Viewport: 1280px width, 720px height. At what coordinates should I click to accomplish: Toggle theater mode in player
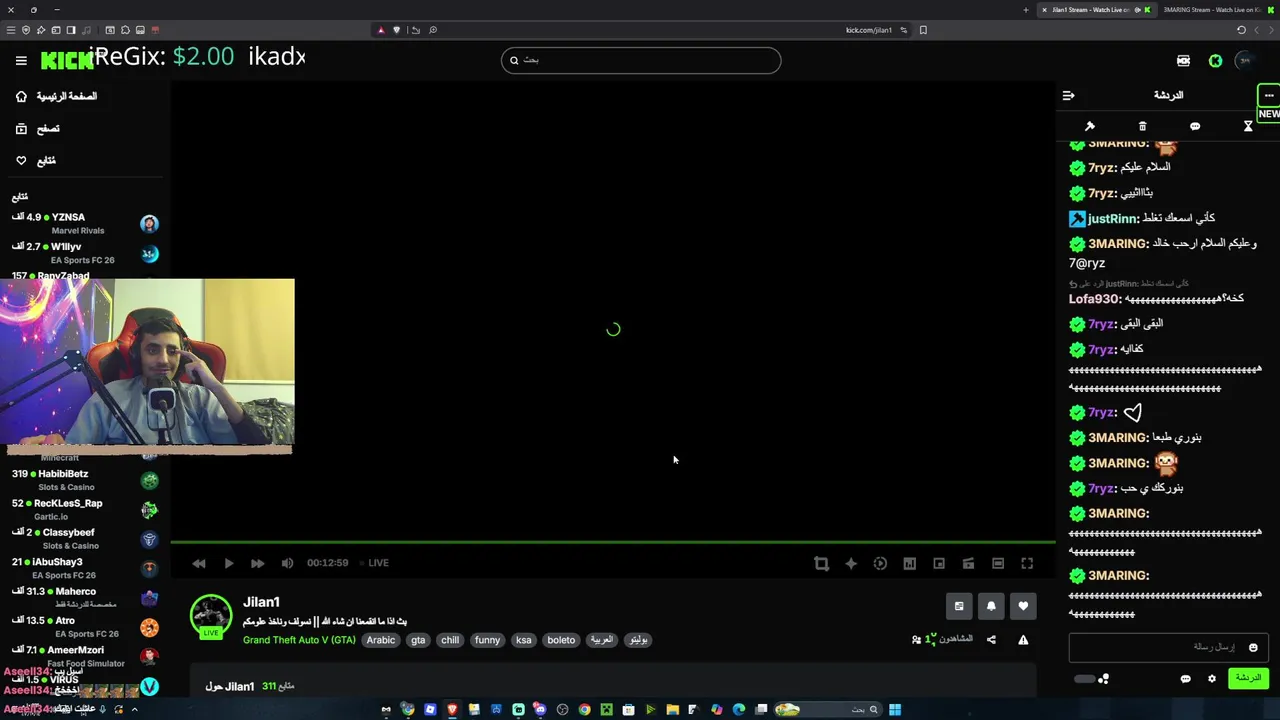tap(998, 564)
